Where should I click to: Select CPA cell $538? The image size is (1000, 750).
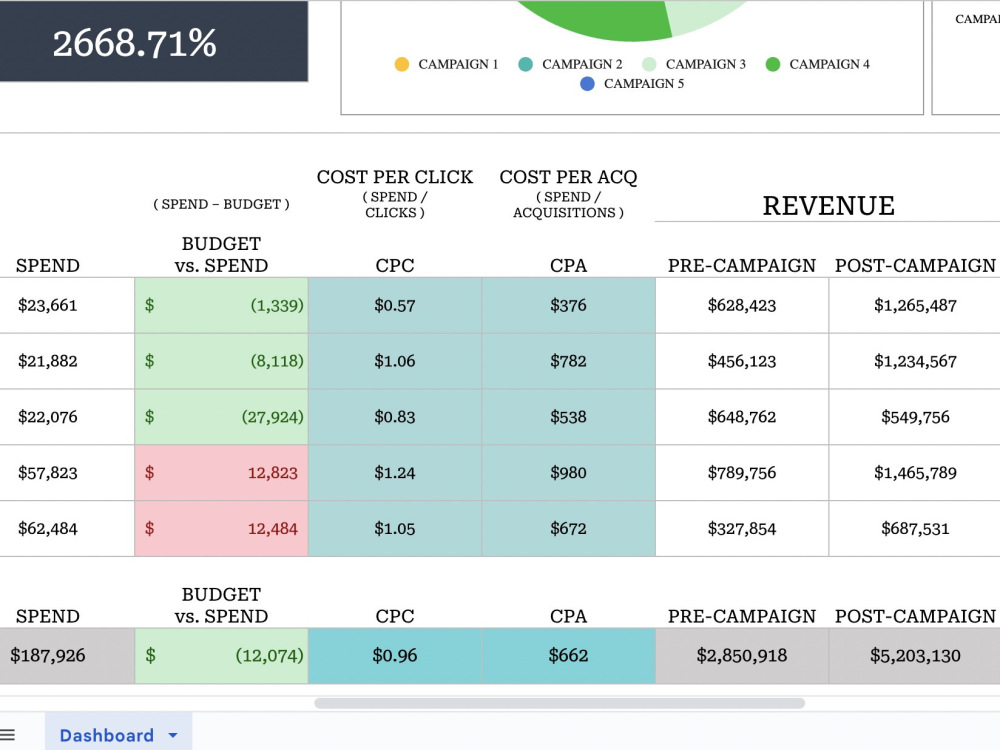[x=568, y=417]
